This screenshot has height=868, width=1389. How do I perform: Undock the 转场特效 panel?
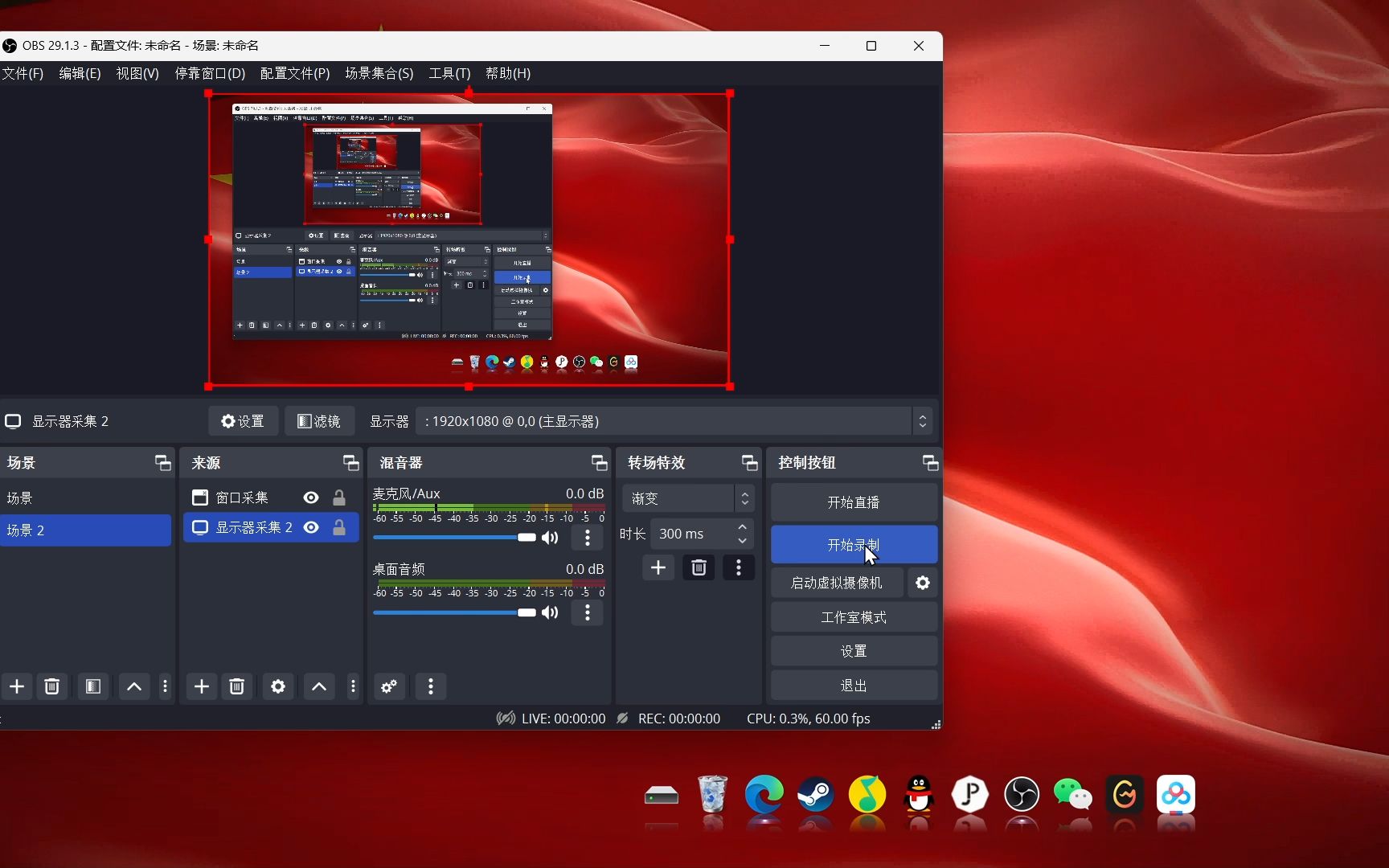tap(750, 463)
